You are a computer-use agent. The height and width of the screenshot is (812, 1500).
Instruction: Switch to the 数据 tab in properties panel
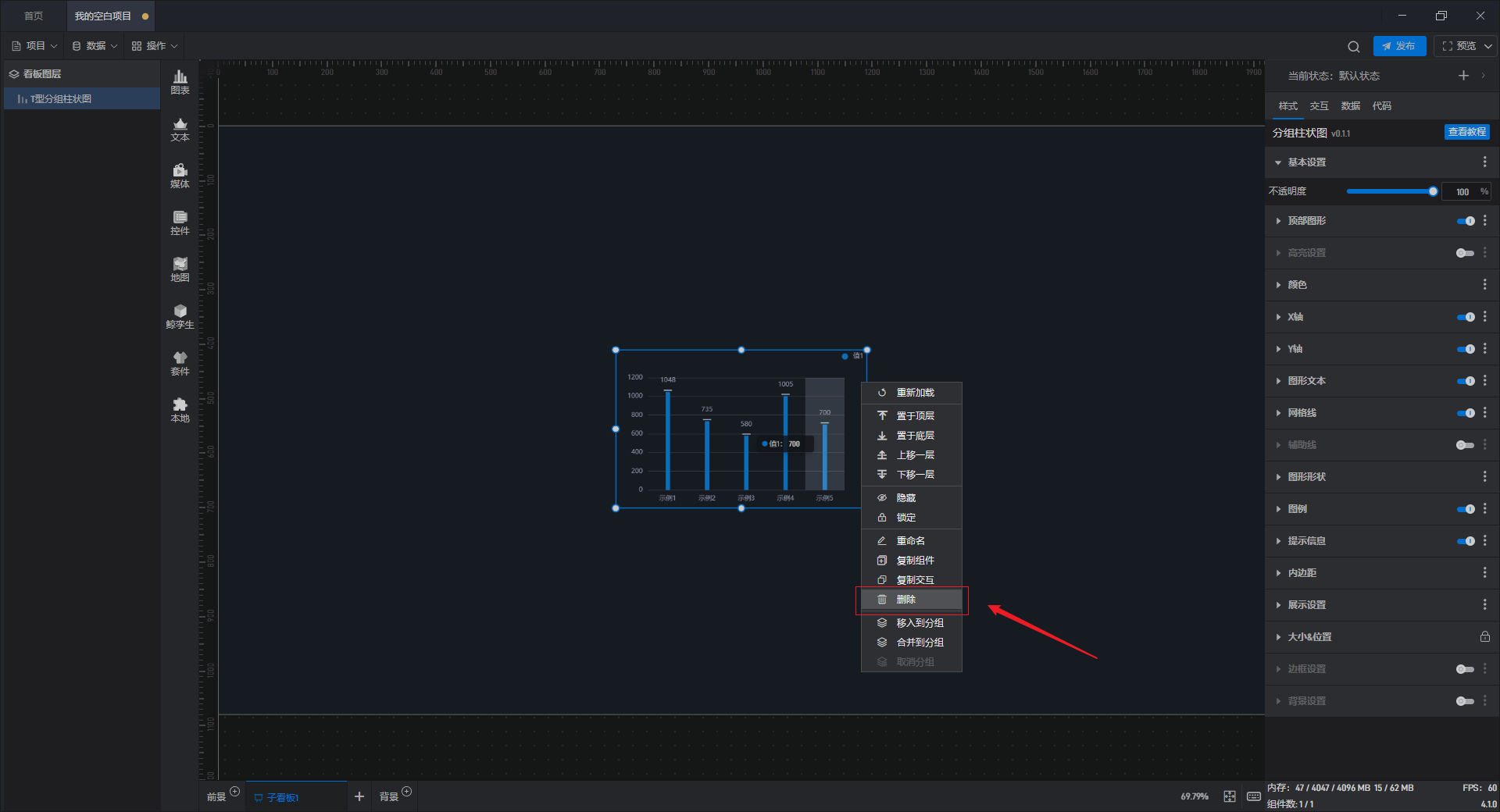tap(1351, 106)
